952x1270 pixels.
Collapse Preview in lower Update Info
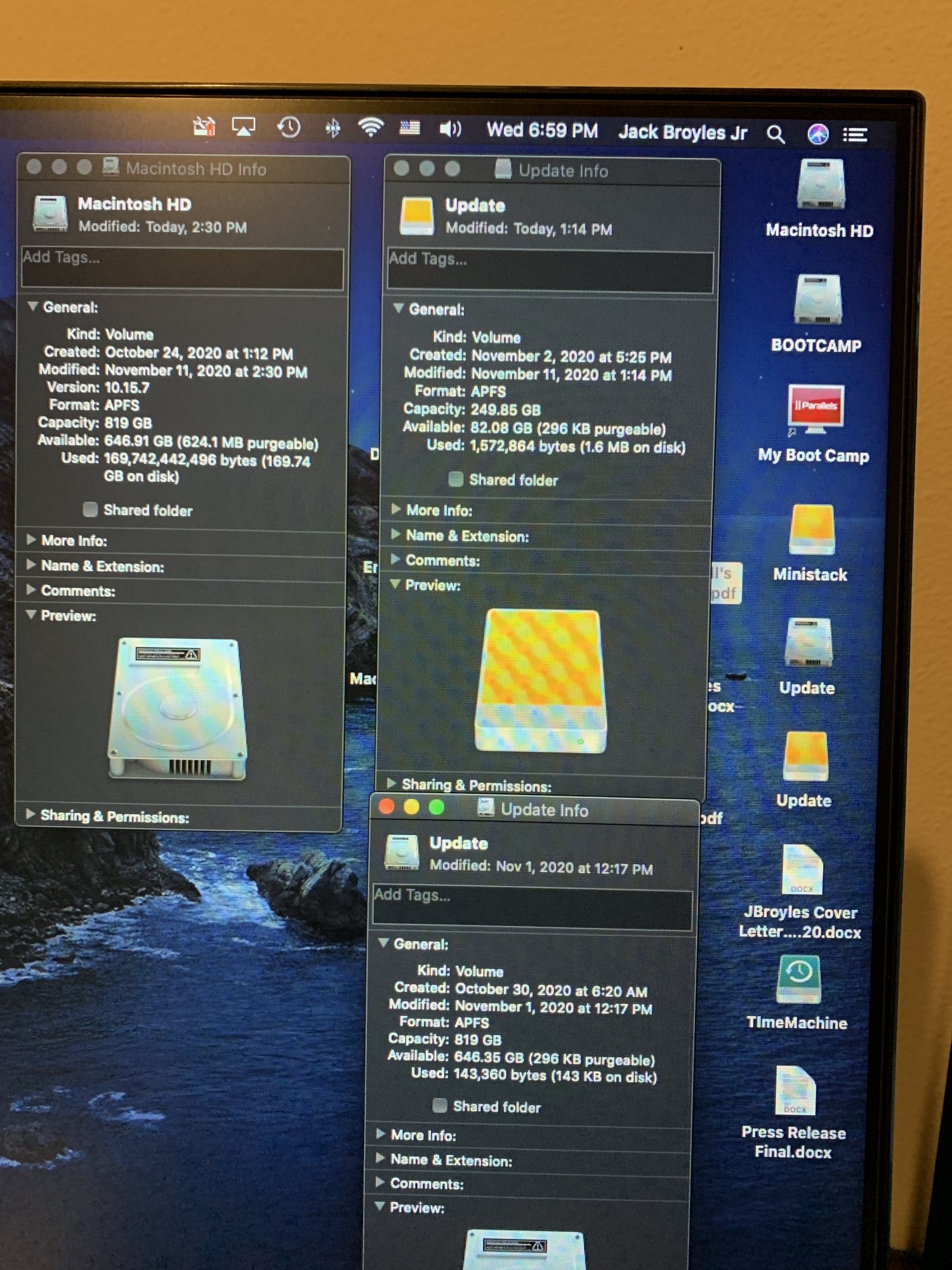point(380,1206)
